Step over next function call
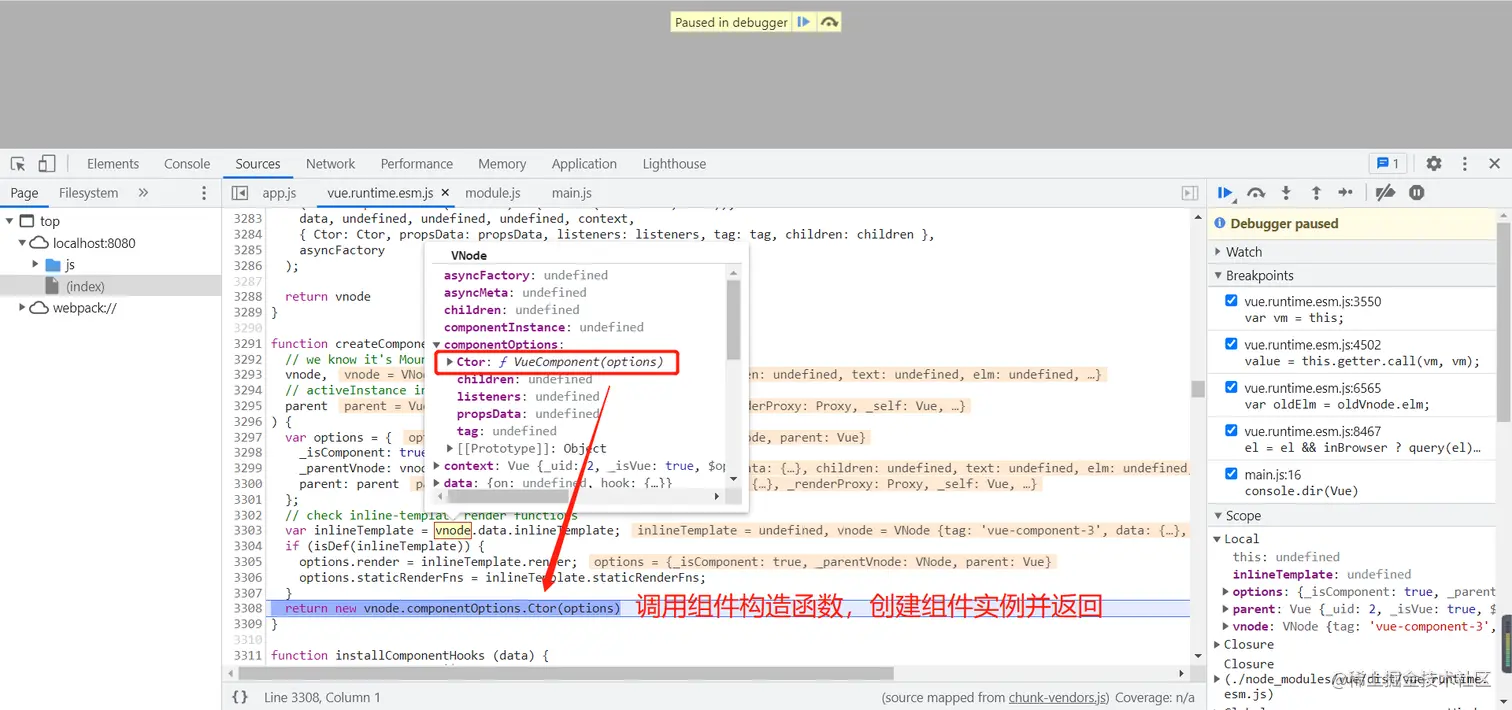Image resolution: width=1512 pixels, height=710 pixels. (x=1256, y=193)
